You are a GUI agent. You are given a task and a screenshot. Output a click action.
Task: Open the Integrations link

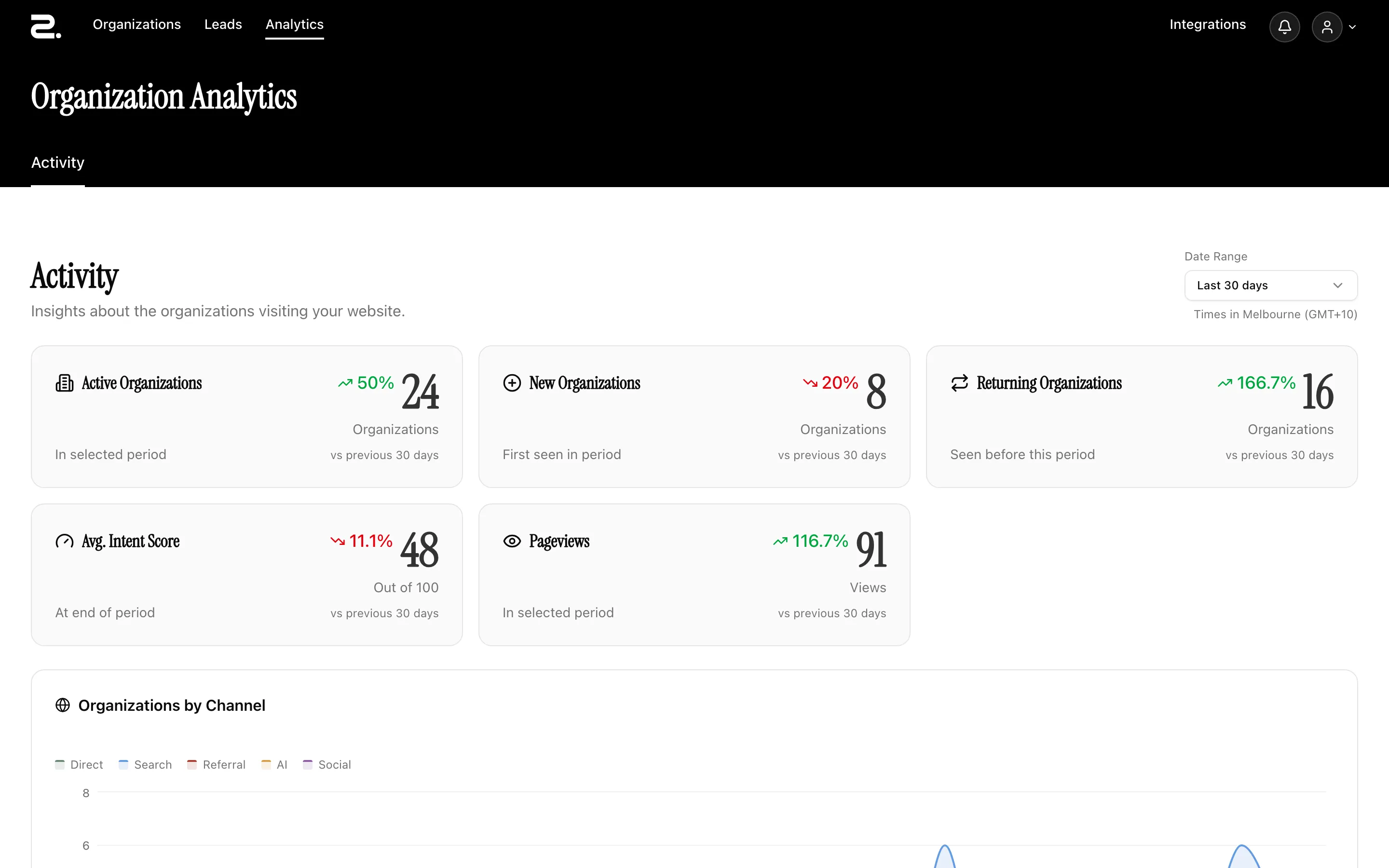click(1208, 24)
